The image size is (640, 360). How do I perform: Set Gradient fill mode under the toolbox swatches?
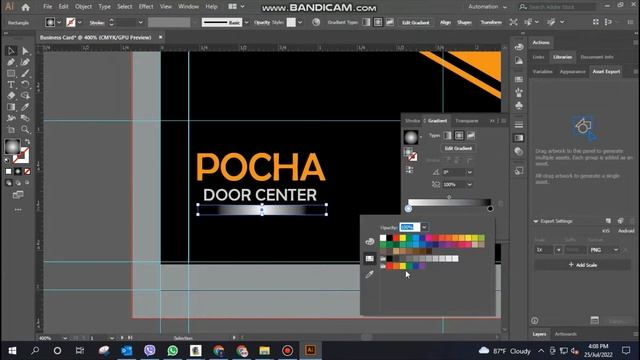coord(18,171)
